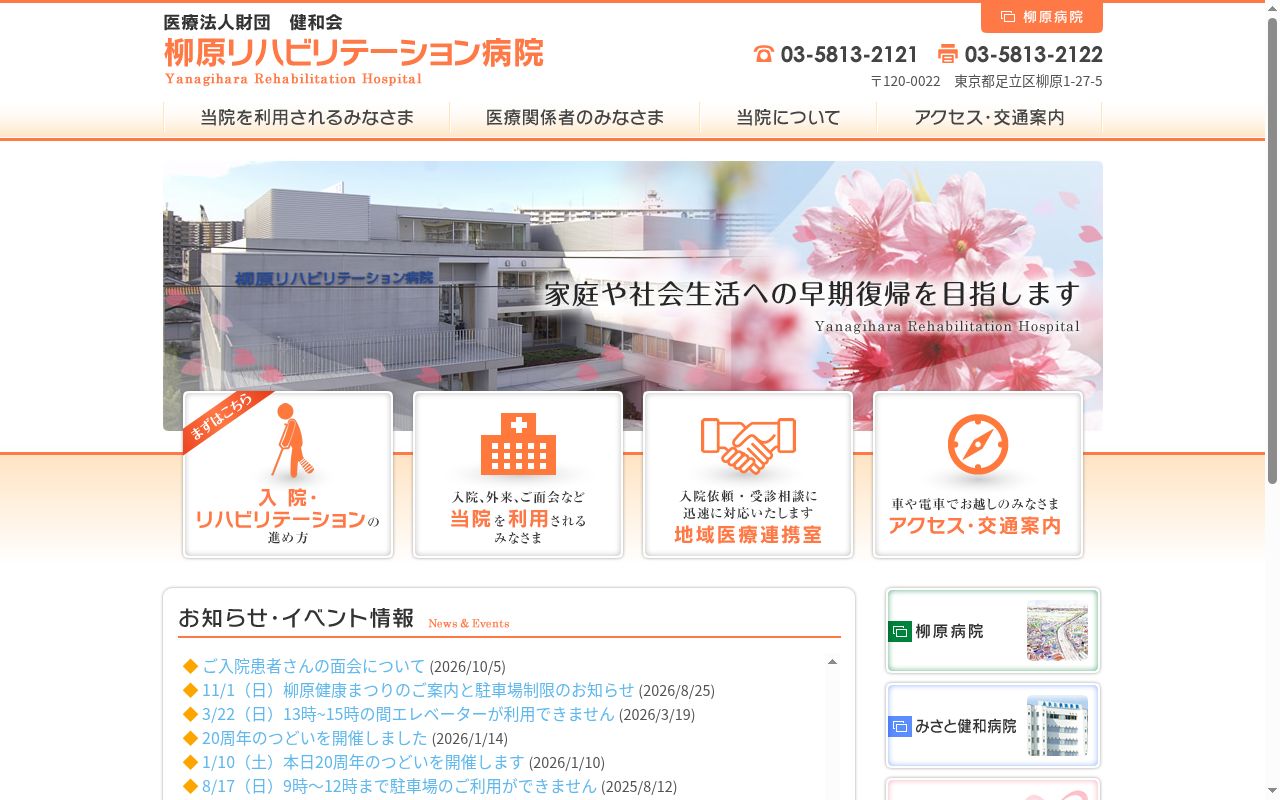Click the window icon in 柳原病院 top button
This screenshot has width=1280, height=800.
(1008, 17)
